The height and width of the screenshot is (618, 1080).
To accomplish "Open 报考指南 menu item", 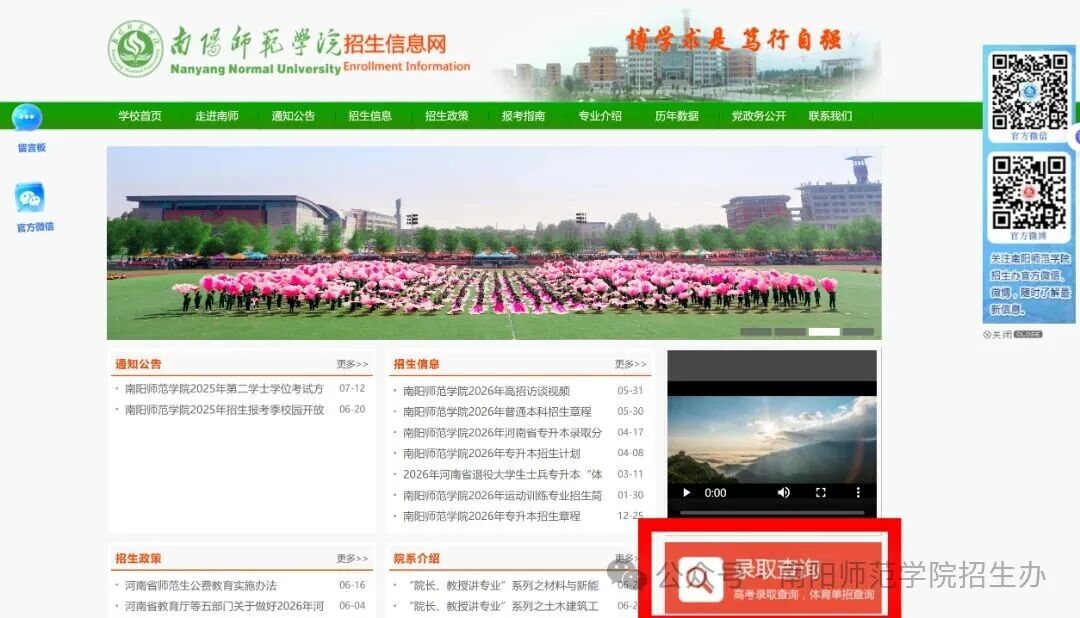I will (x=523, y=116).
